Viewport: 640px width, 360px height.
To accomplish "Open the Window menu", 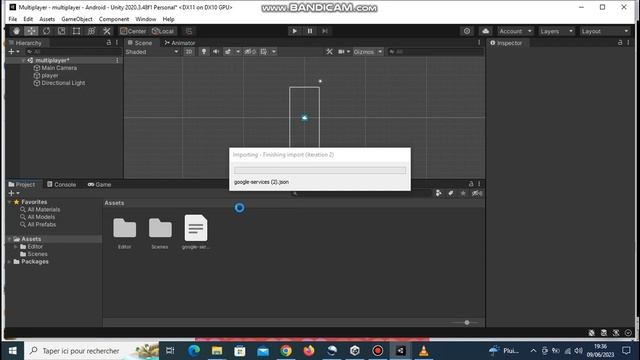I will 146,19.
